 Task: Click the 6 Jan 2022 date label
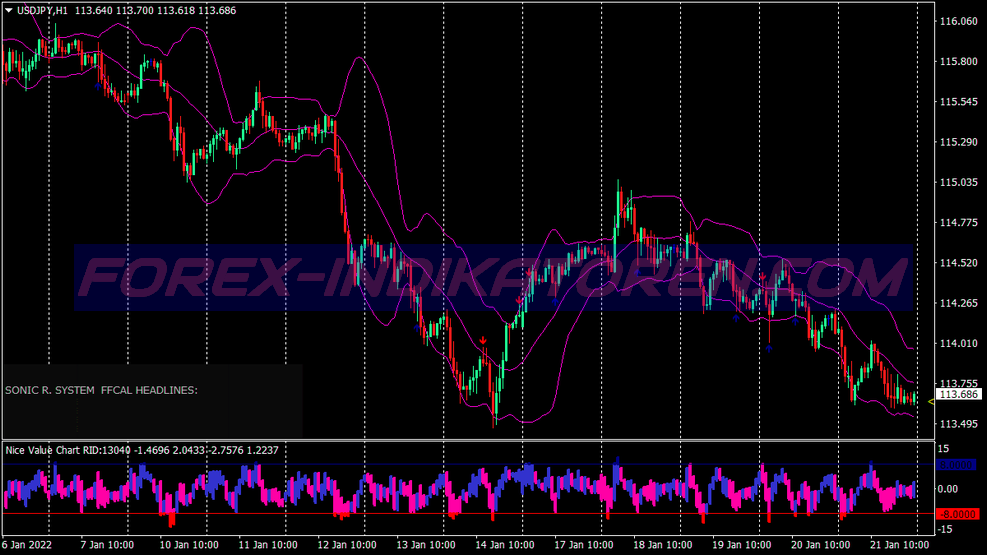click(29, 545)
